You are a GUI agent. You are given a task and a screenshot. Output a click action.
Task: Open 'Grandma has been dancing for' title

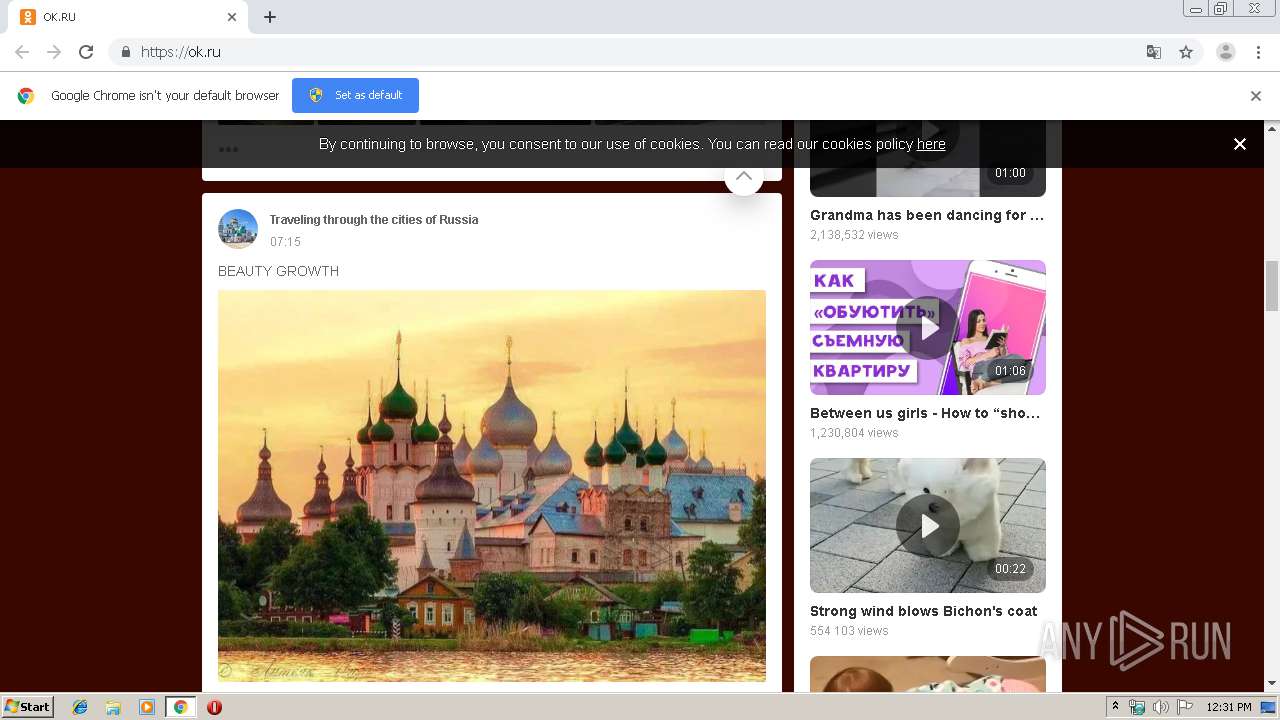[x=927, y=215]
